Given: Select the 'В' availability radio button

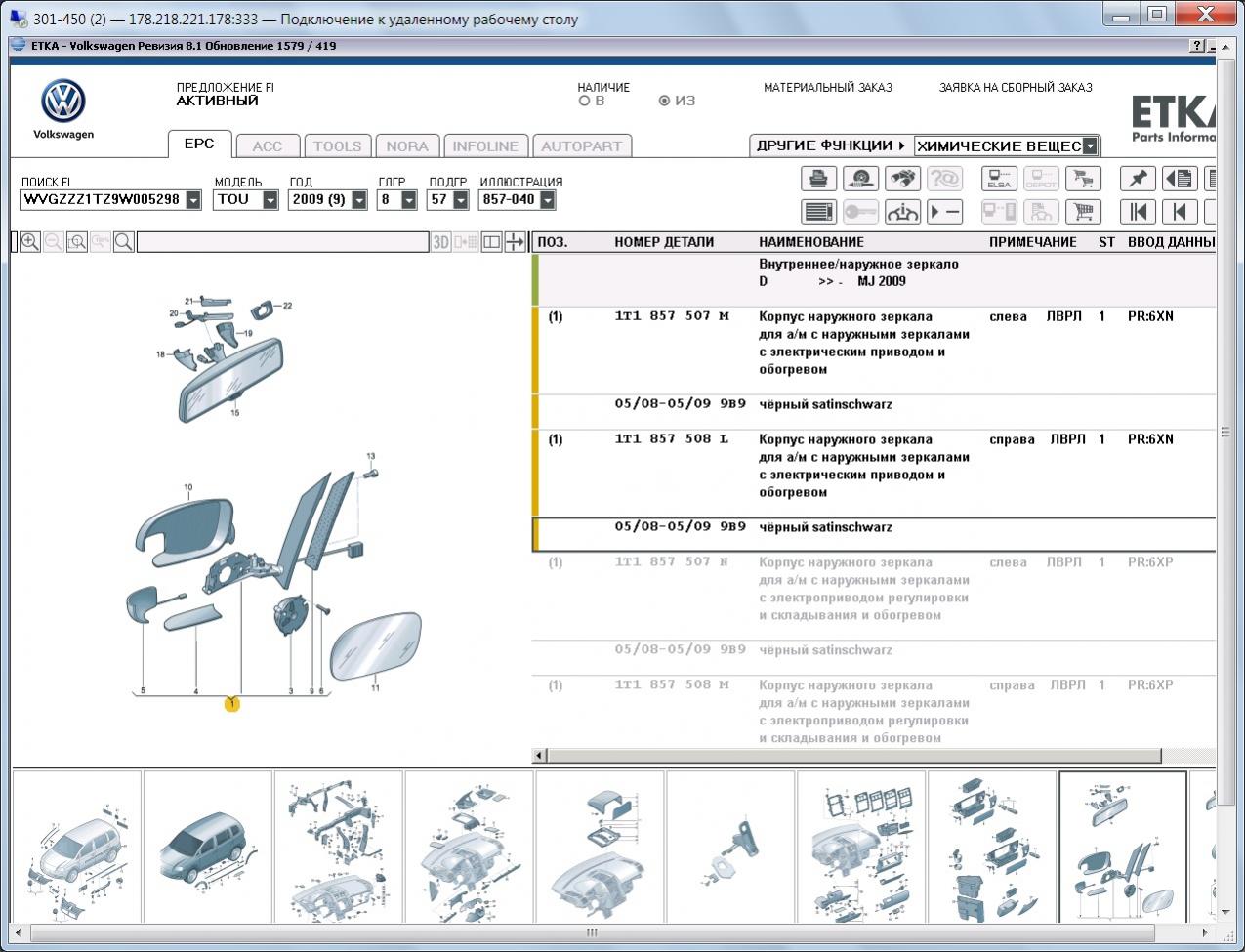Looking at the screenshot, I should click(584, 101).
